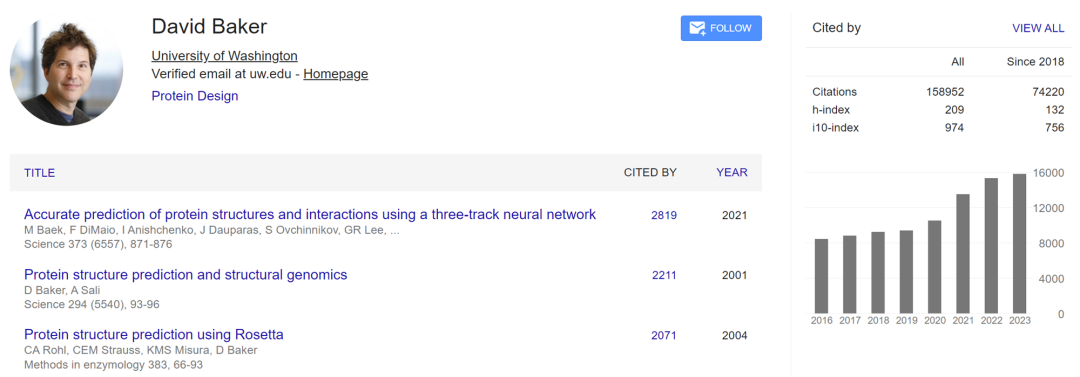Click VIEW ALL in Cited by panel
Viewport: 1080px width, 377px height.
(x=1038, y=28)
